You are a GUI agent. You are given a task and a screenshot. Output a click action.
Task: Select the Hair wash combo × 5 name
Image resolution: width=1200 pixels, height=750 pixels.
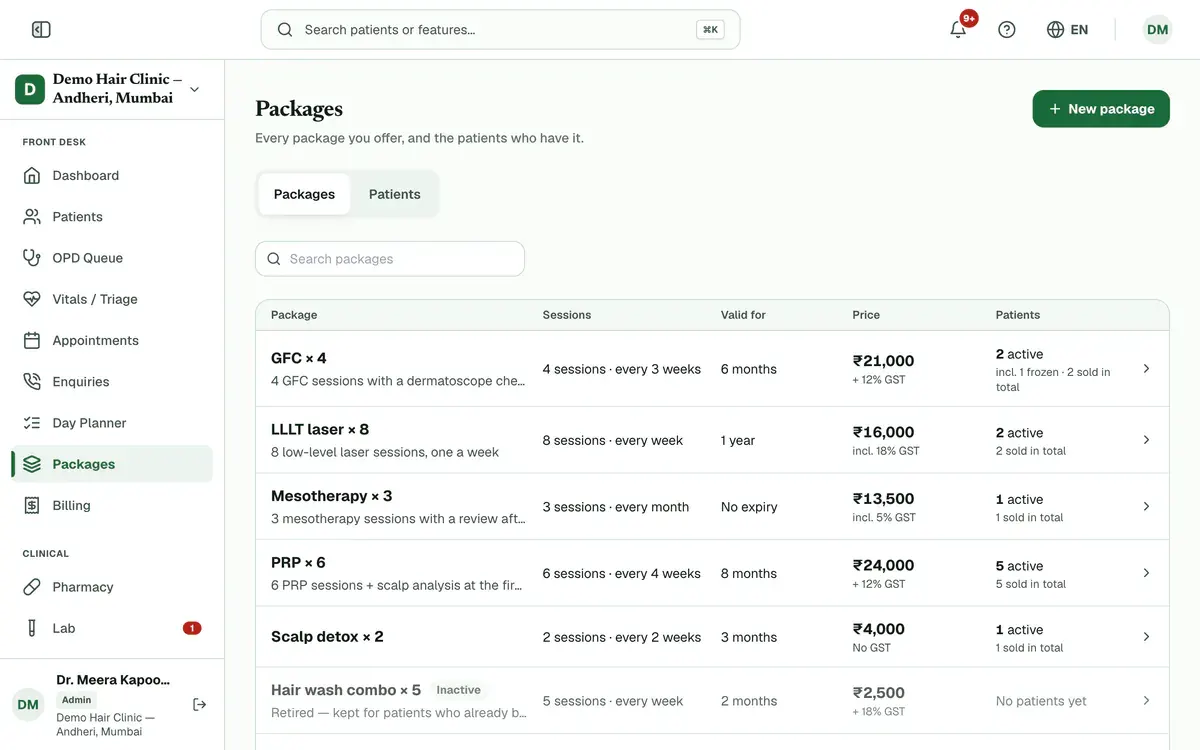pyautogui.click(x=346, y=690)
